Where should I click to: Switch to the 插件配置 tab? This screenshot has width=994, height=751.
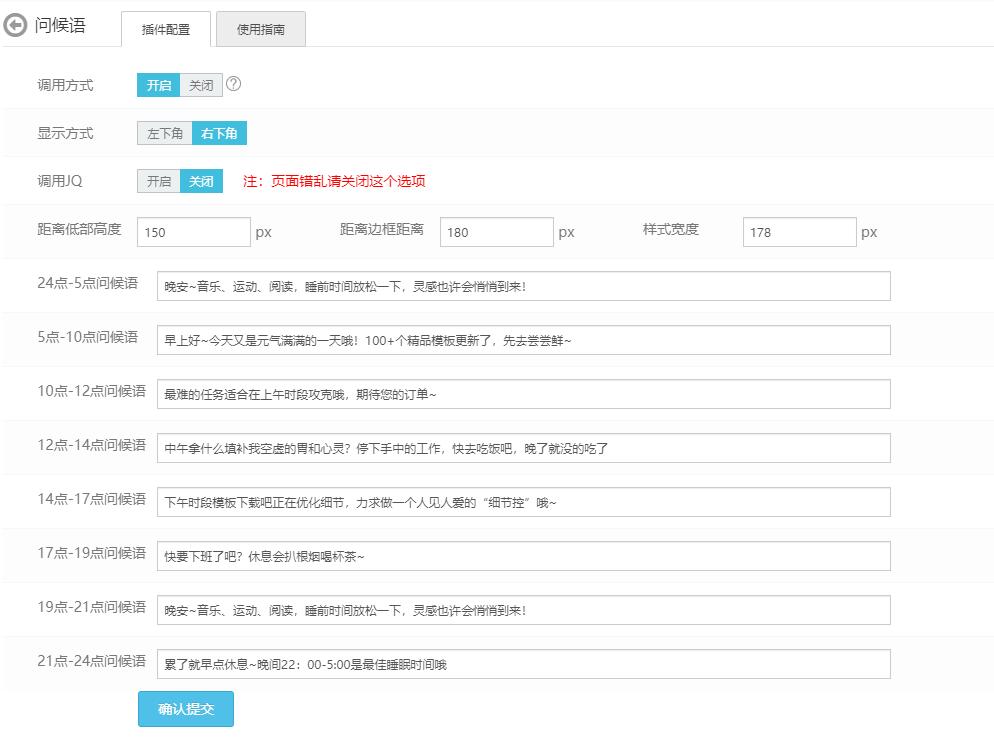pyautogui.click(x=166, y=30)
